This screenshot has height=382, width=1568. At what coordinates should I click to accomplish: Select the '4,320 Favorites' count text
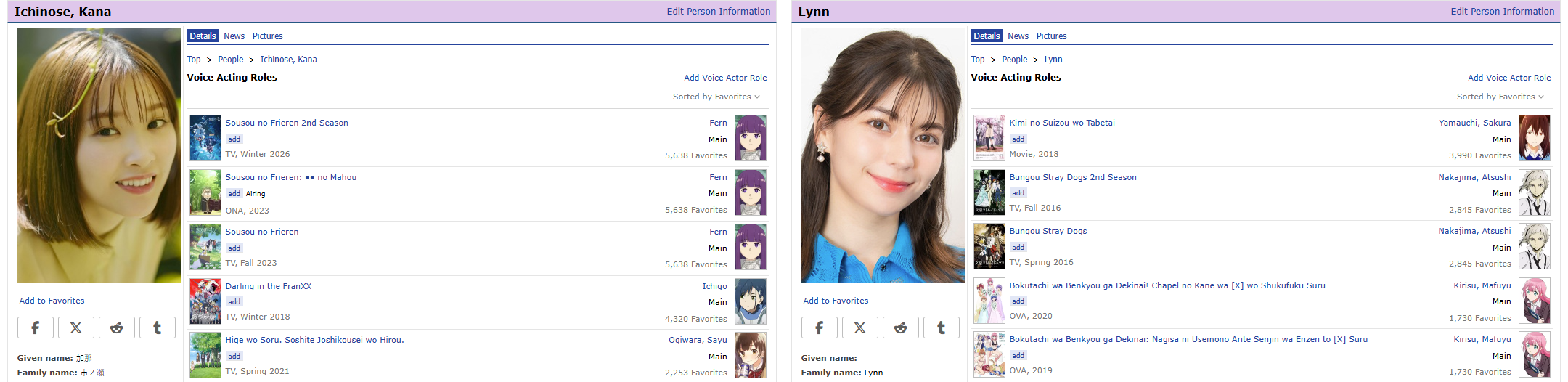pos(695,319)
